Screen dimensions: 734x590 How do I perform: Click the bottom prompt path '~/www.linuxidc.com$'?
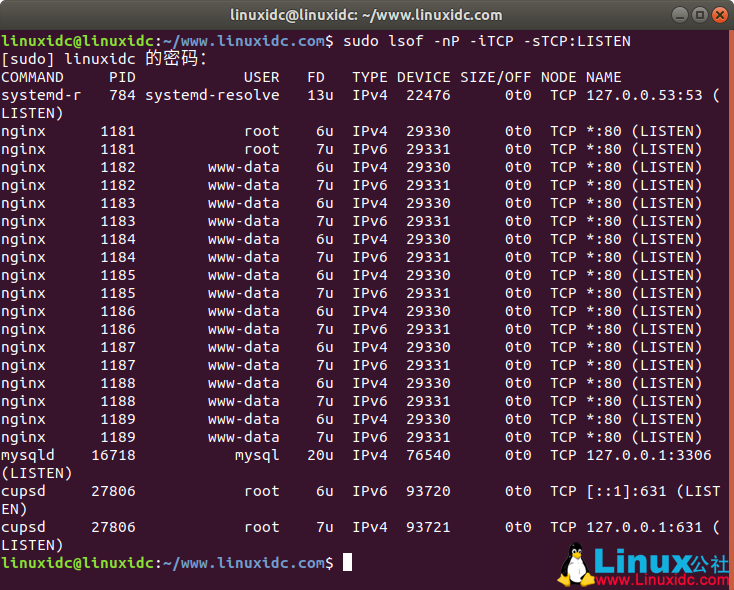(248, 562)
